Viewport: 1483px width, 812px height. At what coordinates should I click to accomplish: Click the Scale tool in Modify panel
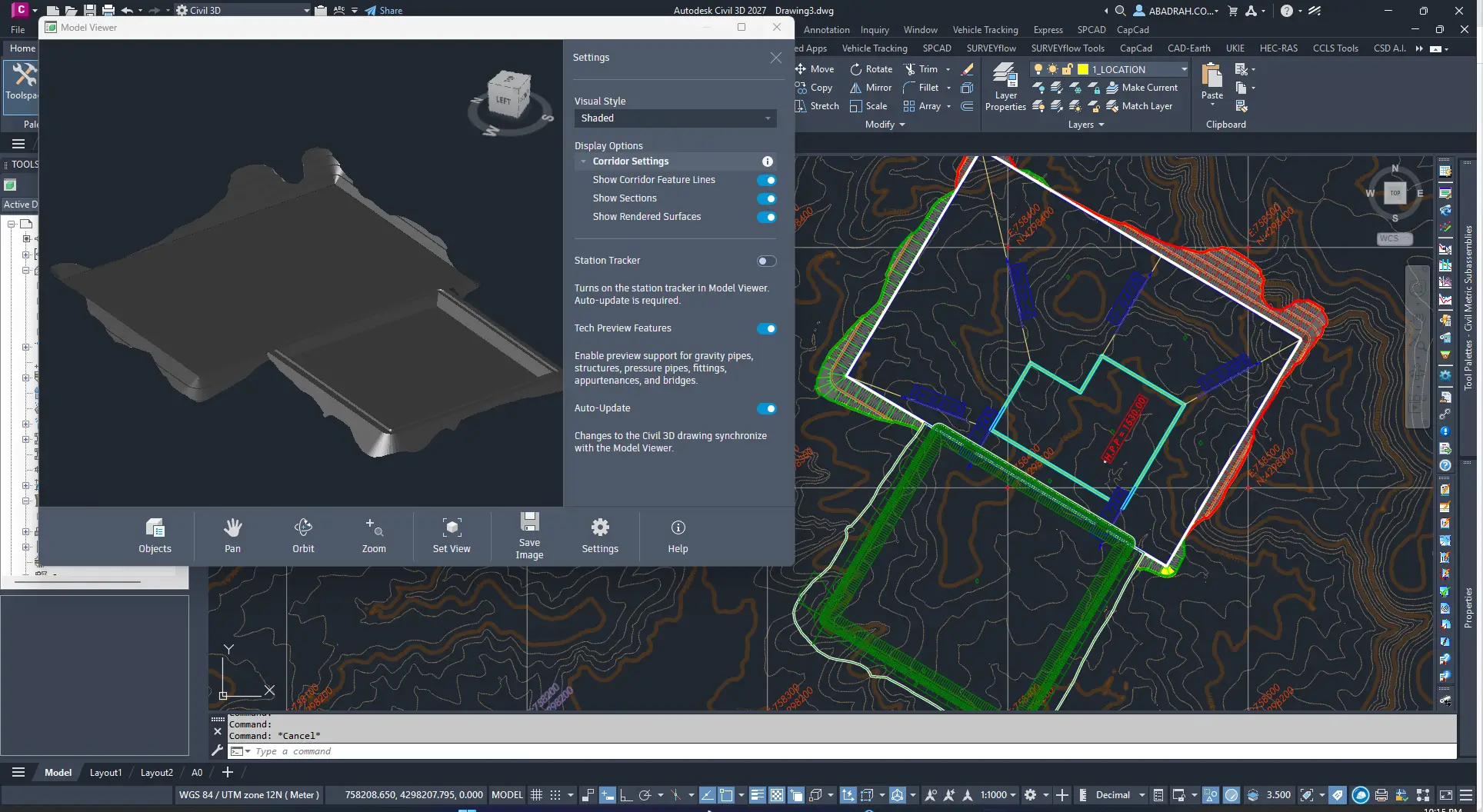(x=868, y=106)
